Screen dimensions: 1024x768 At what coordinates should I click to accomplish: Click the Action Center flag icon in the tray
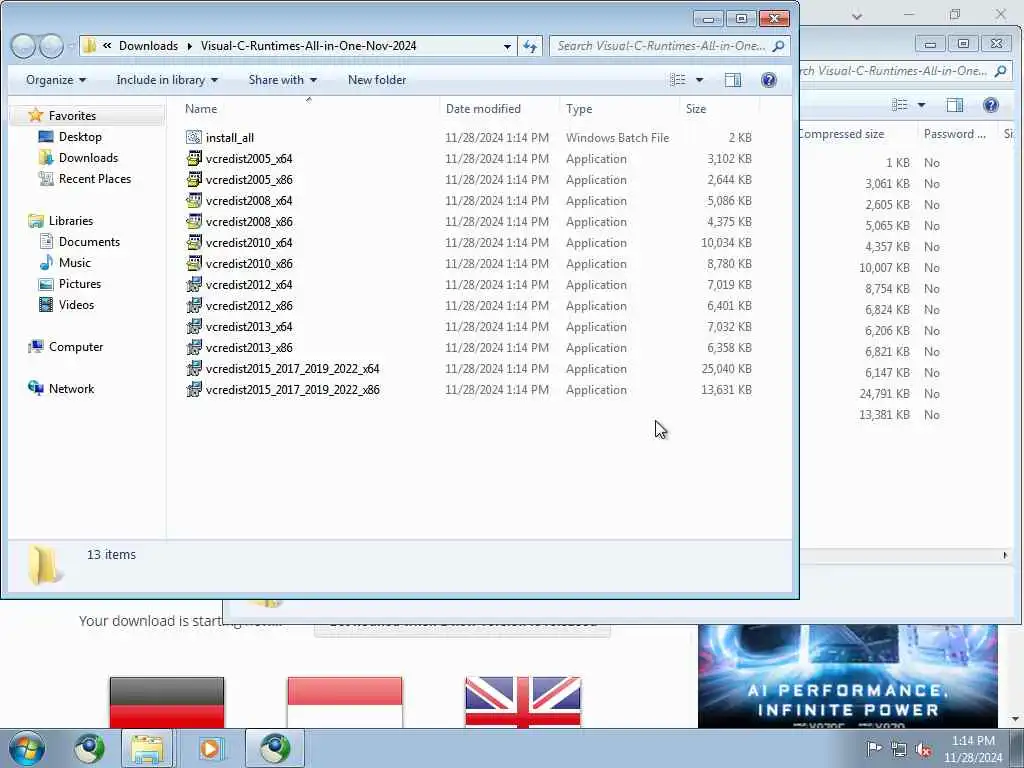873,749
